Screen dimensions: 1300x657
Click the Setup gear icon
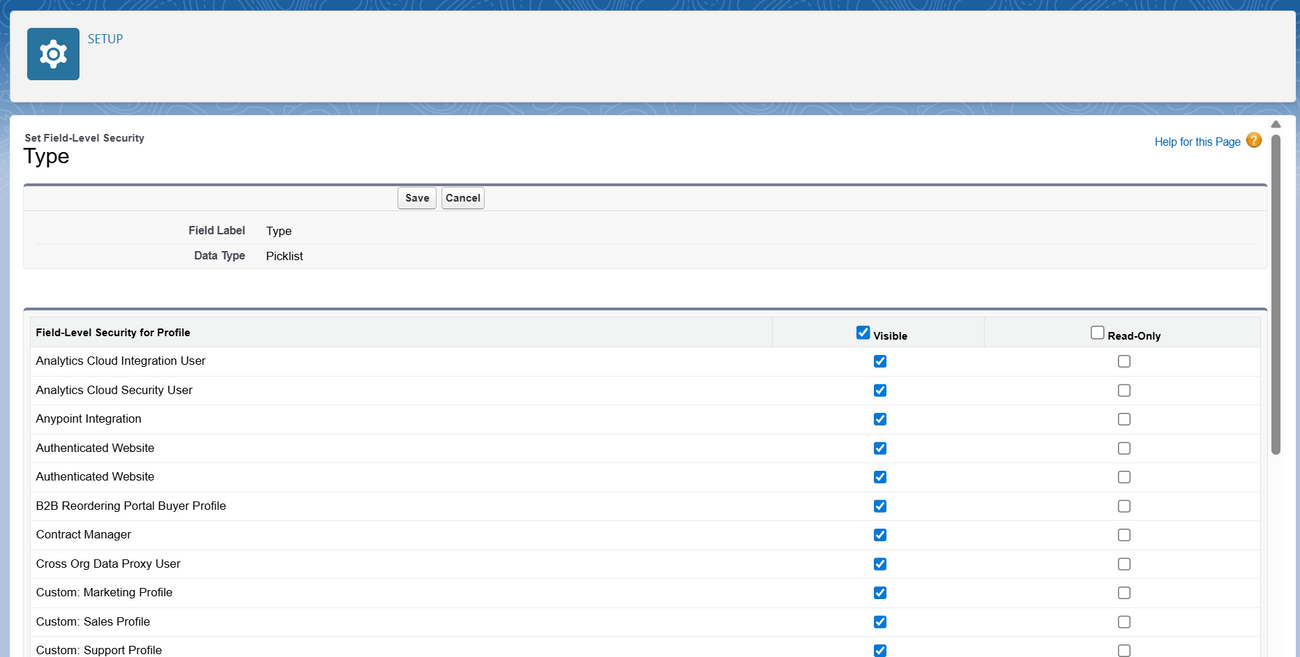(52, 53)
